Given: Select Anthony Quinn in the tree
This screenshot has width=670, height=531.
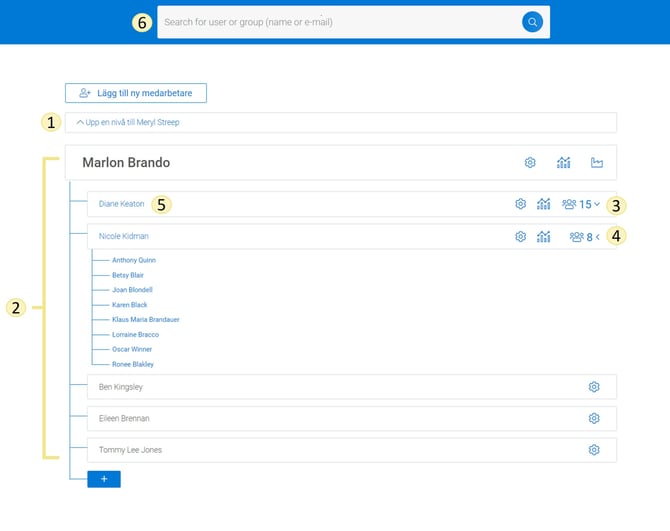Looking at the screenshot, I should 133,260.
